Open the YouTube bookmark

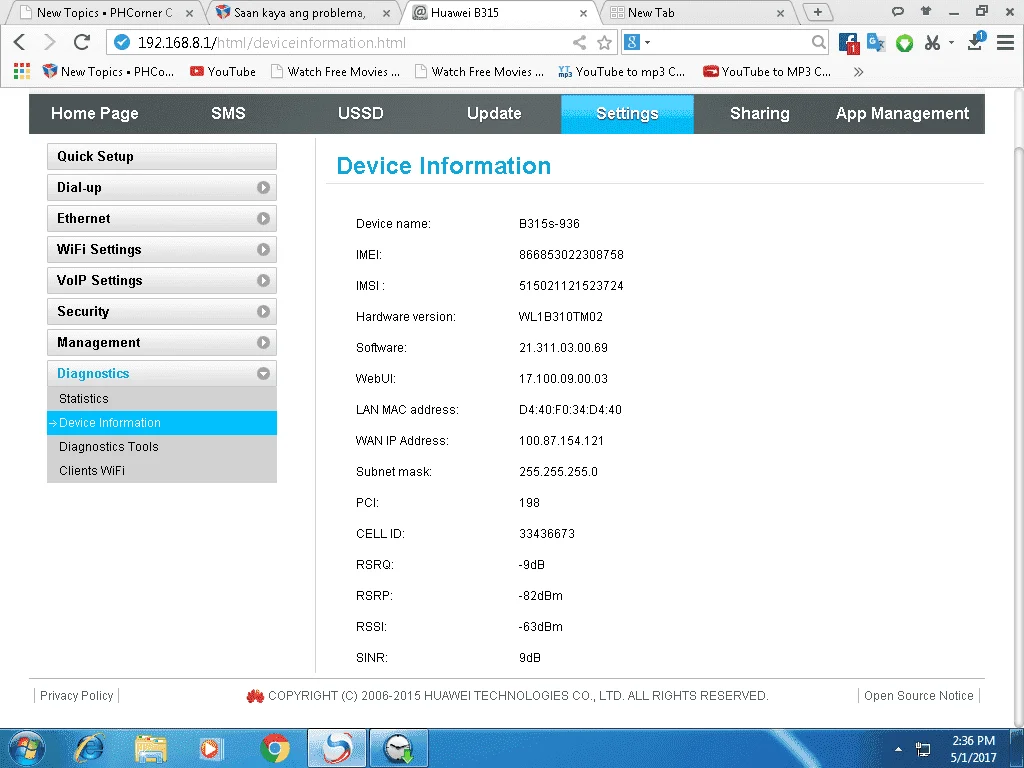pyautogui.click(x=223, y=71)
